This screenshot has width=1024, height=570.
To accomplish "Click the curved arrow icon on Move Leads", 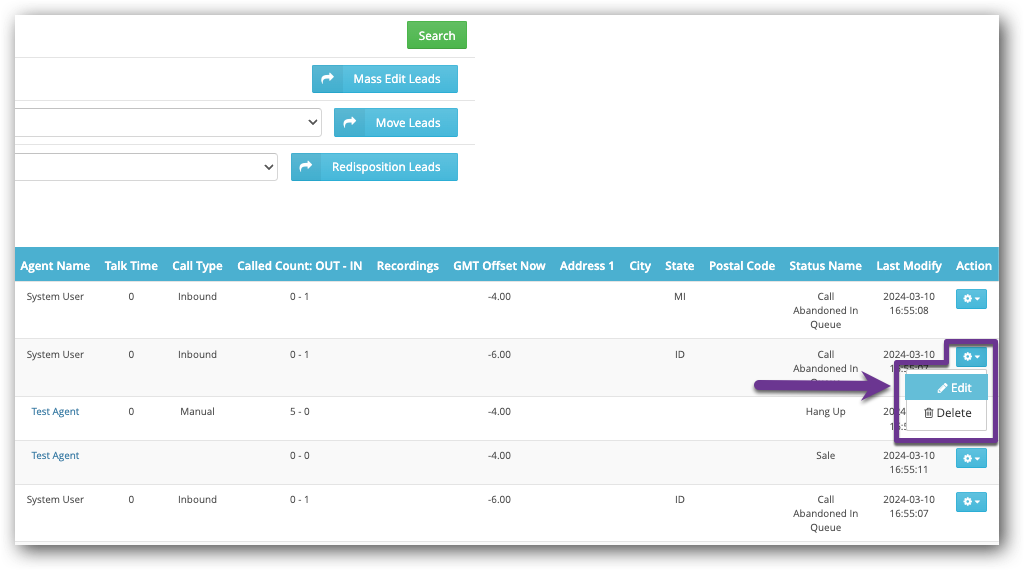I will 350,122.
